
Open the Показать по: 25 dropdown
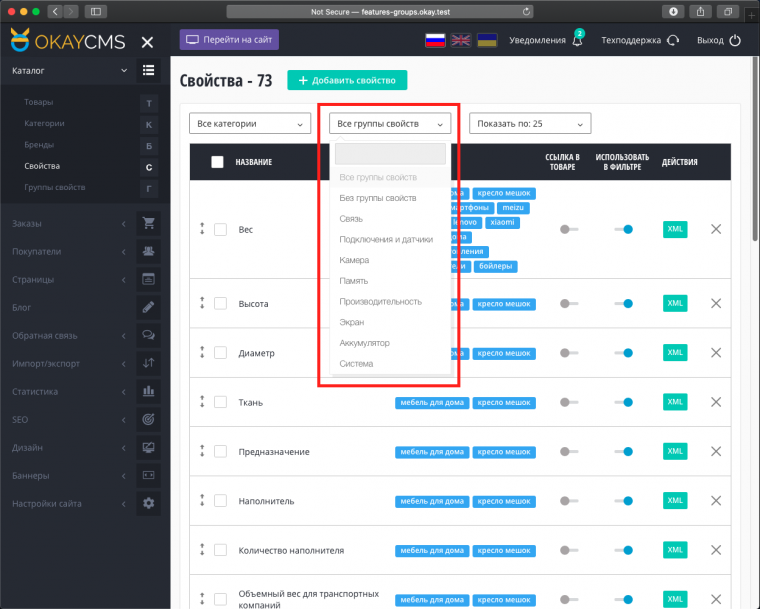(x=530, y=124)
